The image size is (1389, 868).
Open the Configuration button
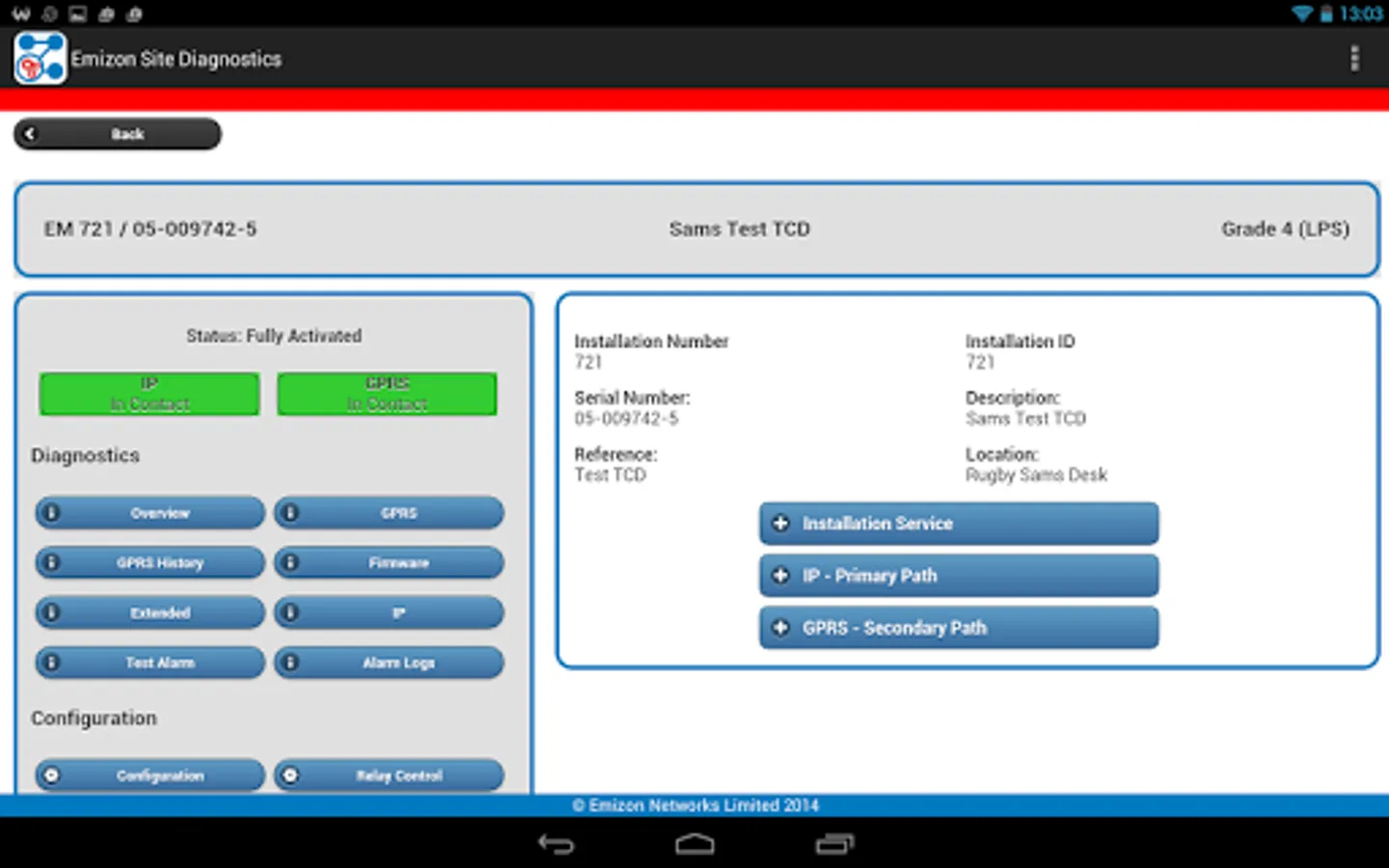click(150, 775)
